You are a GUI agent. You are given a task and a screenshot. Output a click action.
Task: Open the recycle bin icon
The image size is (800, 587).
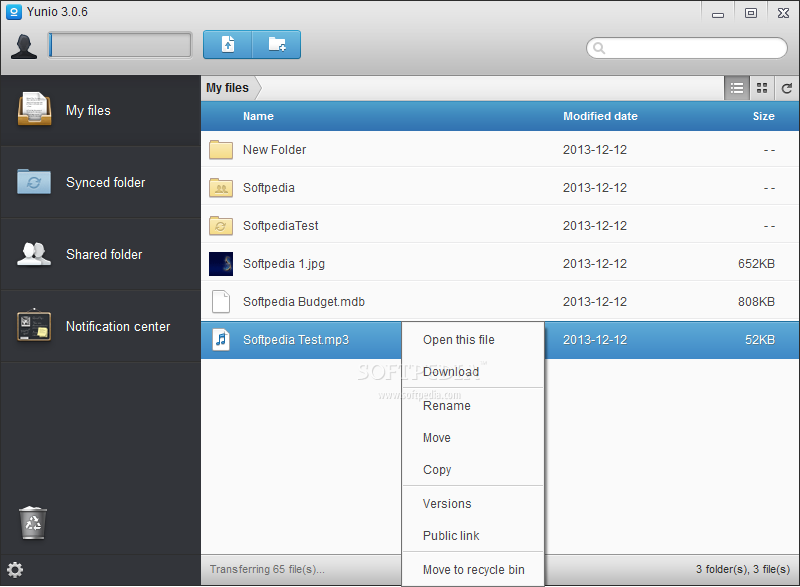[33, 523]
